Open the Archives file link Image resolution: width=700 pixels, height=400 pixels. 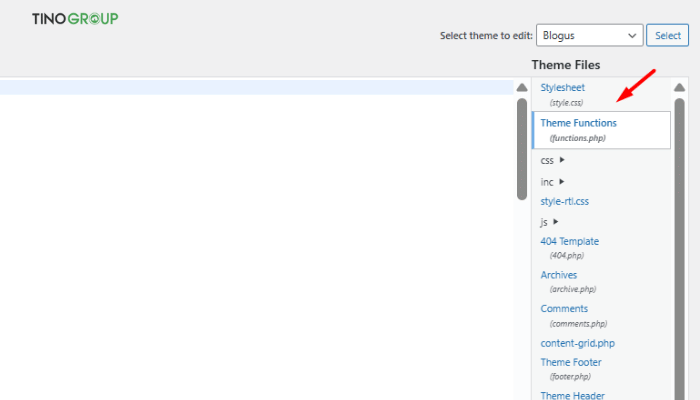[558, 275]
